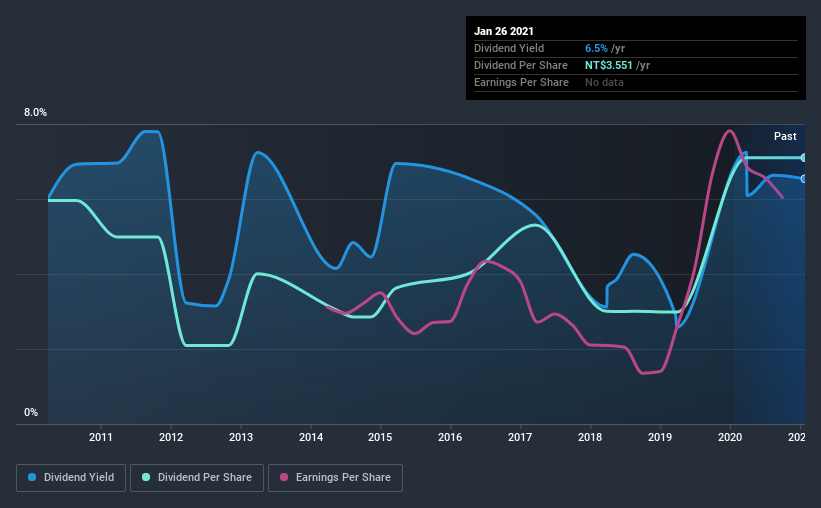Click the 2013 label on the x-axis
Image resolution: width=821 pixels, height=508 pixels.
point(241,437)
